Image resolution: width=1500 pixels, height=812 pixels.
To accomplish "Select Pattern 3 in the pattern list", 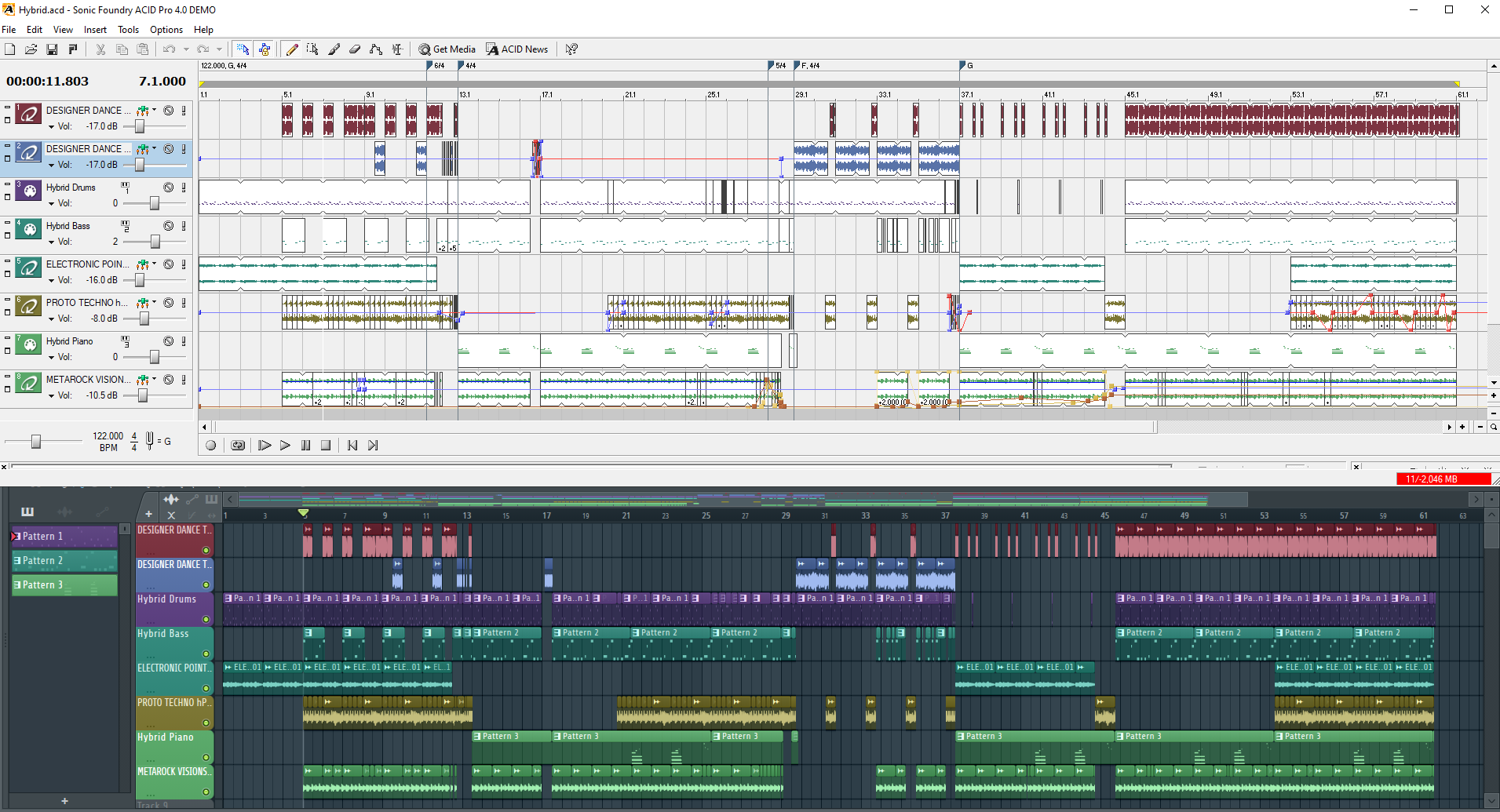I will 64,585.
